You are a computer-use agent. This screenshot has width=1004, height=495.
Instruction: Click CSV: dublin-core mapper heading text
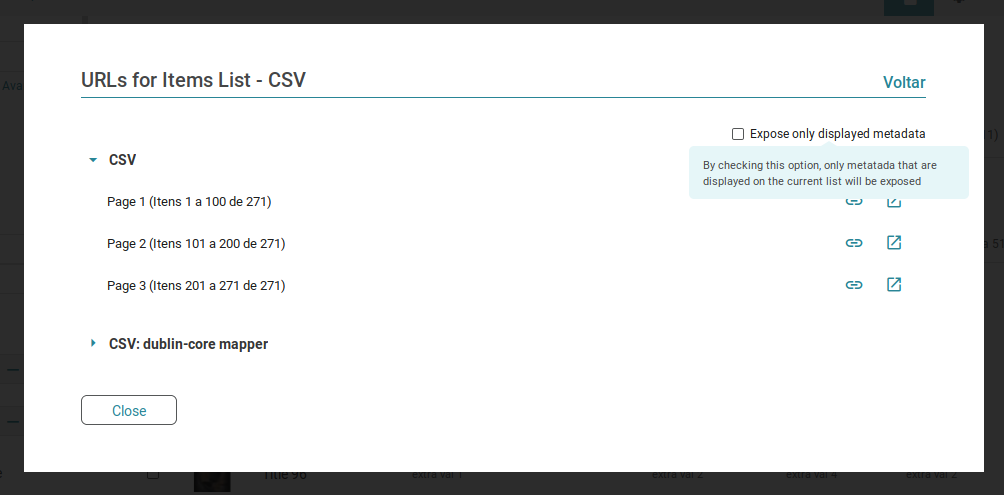[188, 344]
